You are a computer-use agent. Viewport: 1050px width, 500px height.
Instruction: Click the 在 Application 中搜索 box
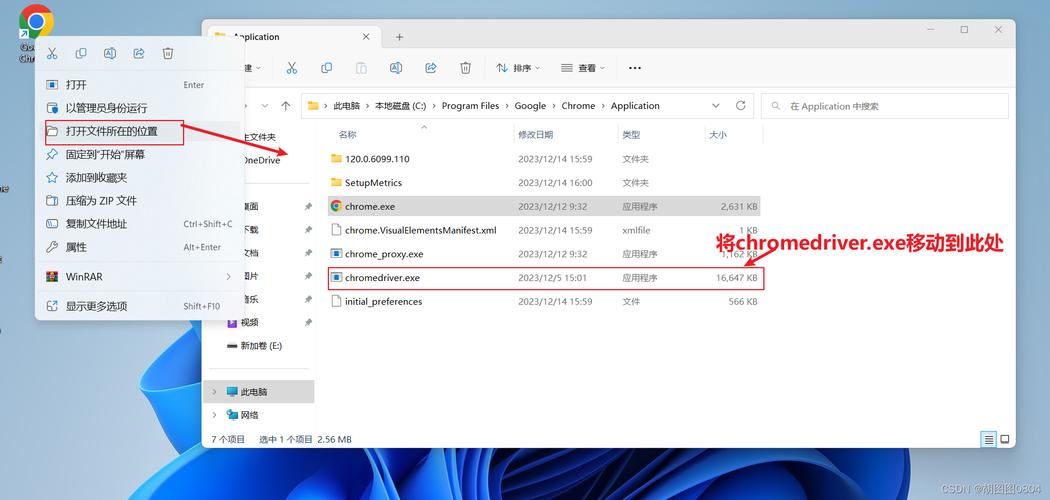tap(885, 106)
